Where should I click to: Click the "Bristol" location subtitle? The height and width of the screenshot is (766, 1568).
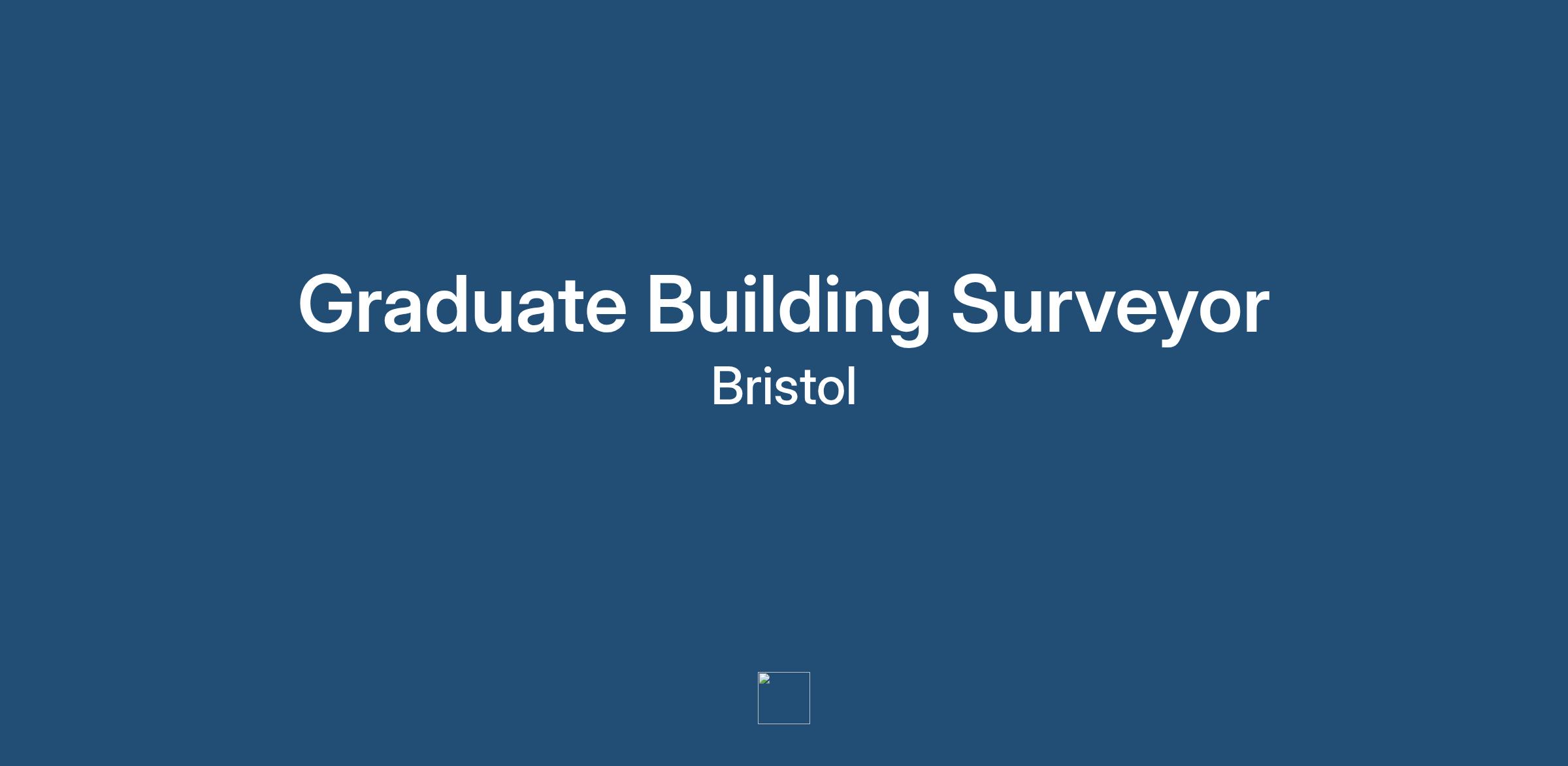point(783,387)
